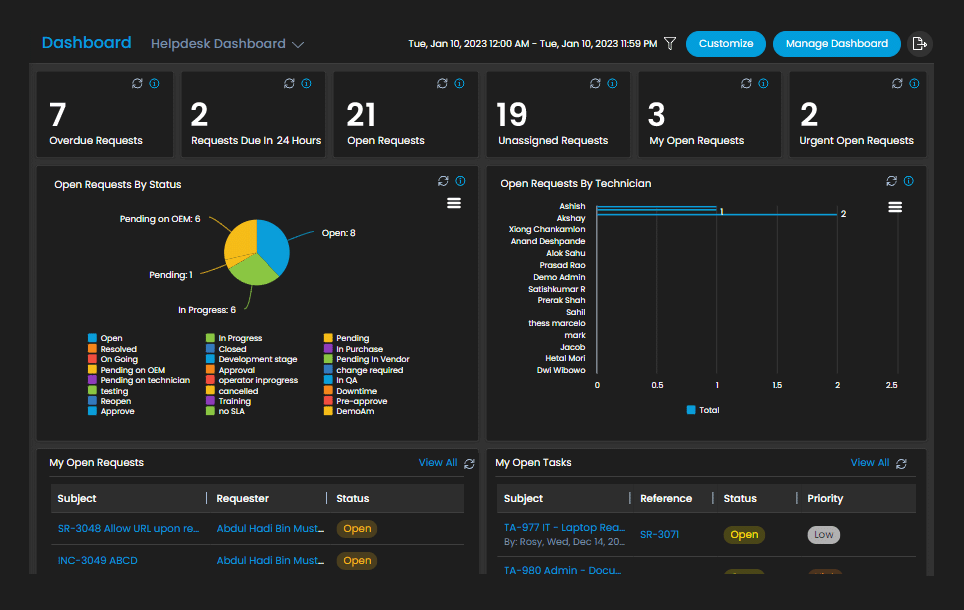
Task: Open hamburger menu of status pie chart
Action: point(454,203)
